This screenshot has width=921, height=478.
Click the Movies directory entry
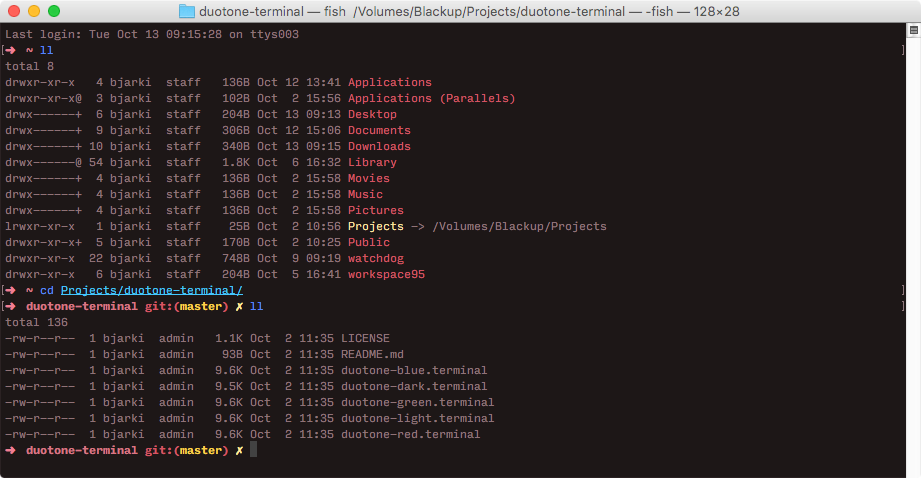[x=368, y=178]
